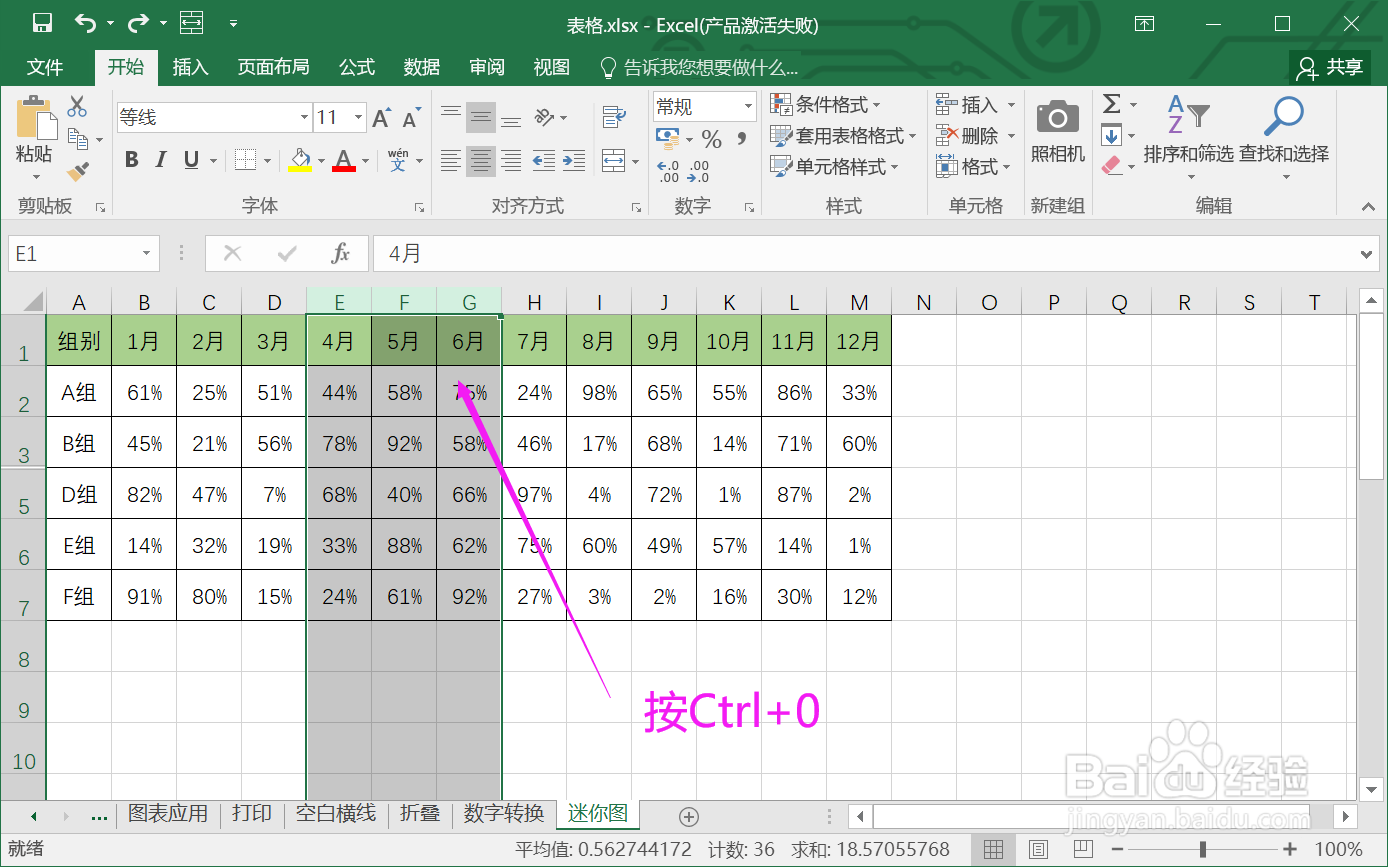Click the 查找和选择 magnifier icon
Viewport: 1388px width, 867px height.
click(1283, 115)
